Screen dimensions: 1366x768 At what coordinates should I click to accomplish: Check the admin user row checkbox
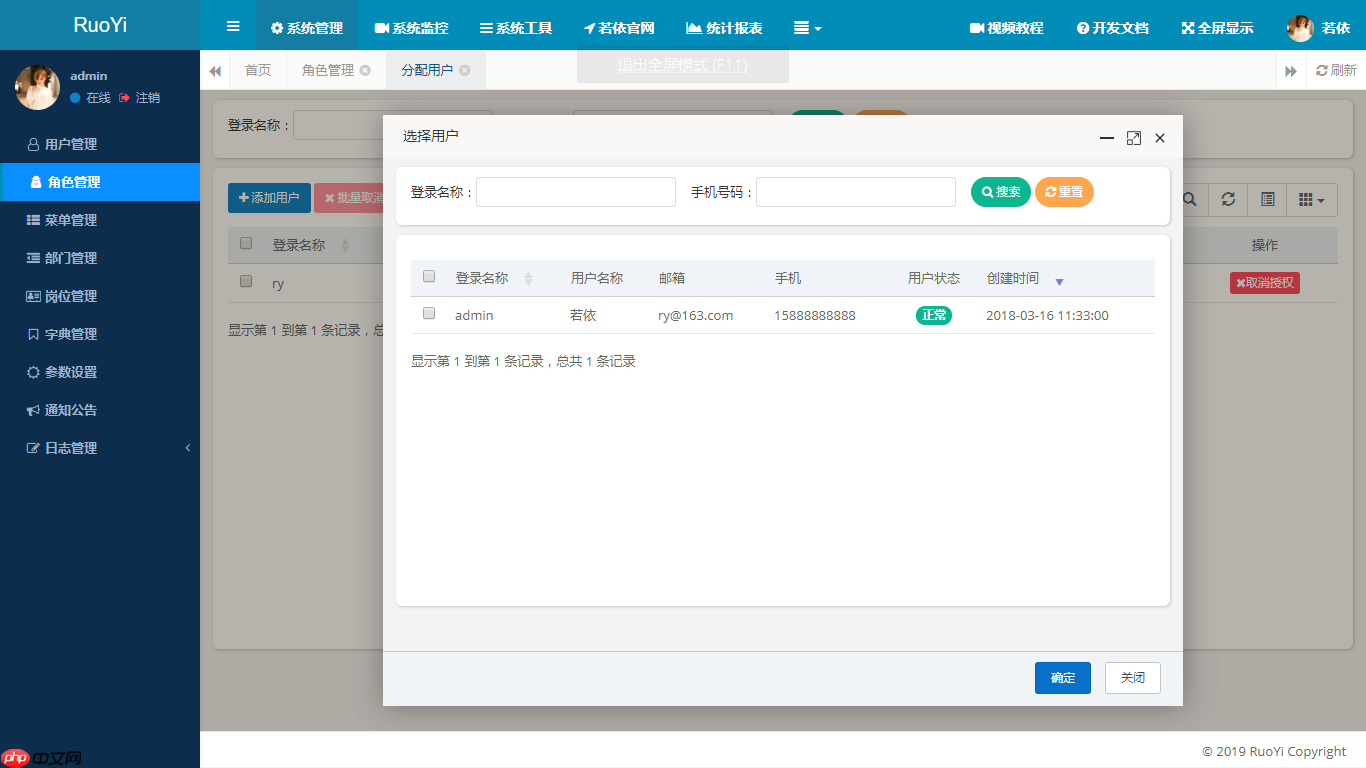[x=429, y=313]
